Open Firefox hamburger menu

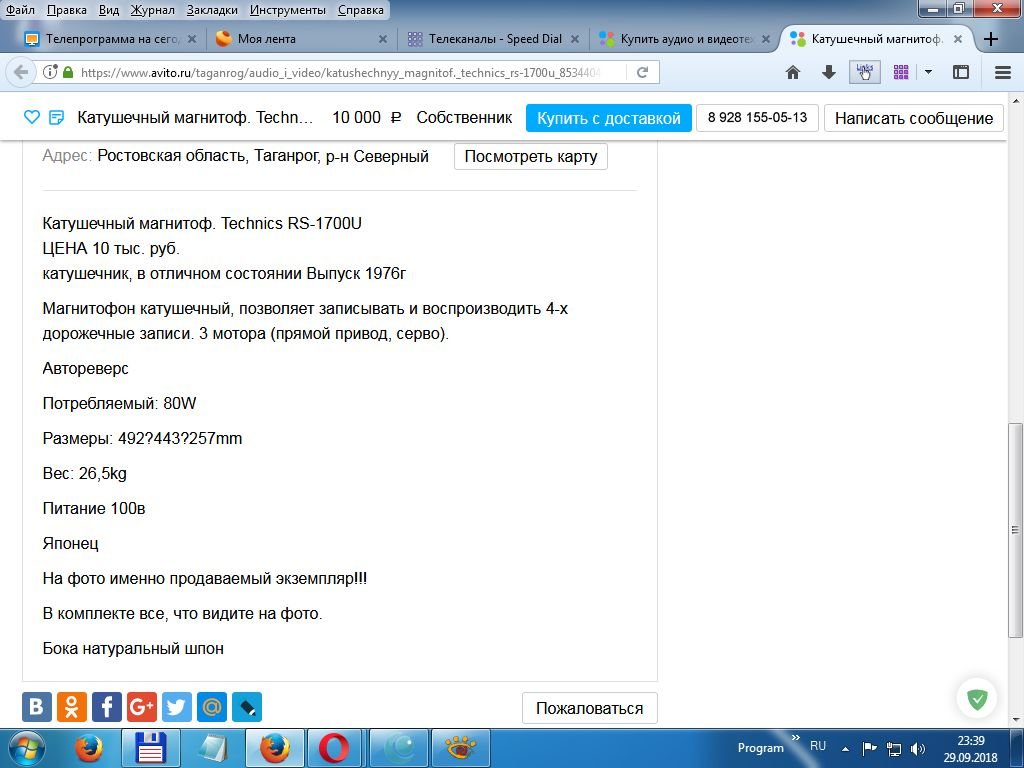(x=1003, y=72)
